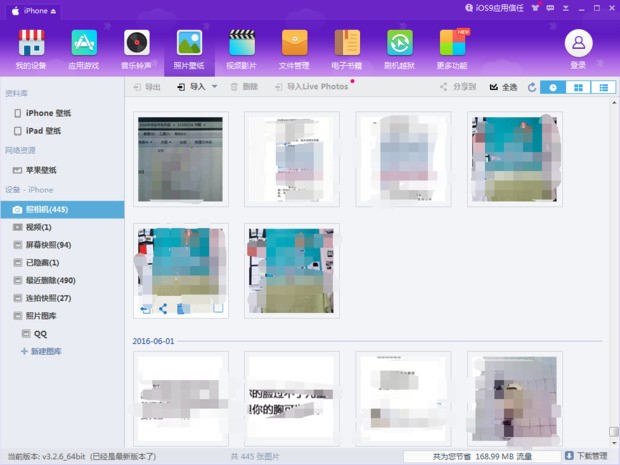Open the second-row teal photo without overlay
620x465 pixels.
(292, 271)
